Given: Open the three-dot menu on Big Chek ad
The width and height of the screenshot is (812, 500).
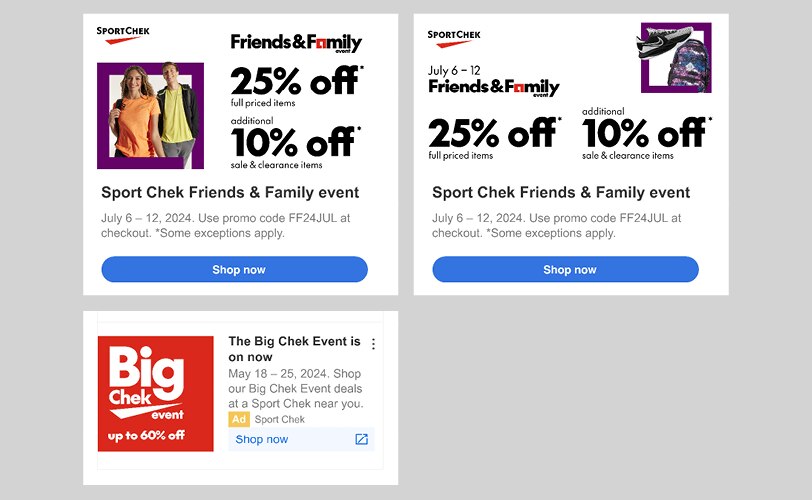Looking at the screenshot, I should pyautogui.click(x=373, y=344).
